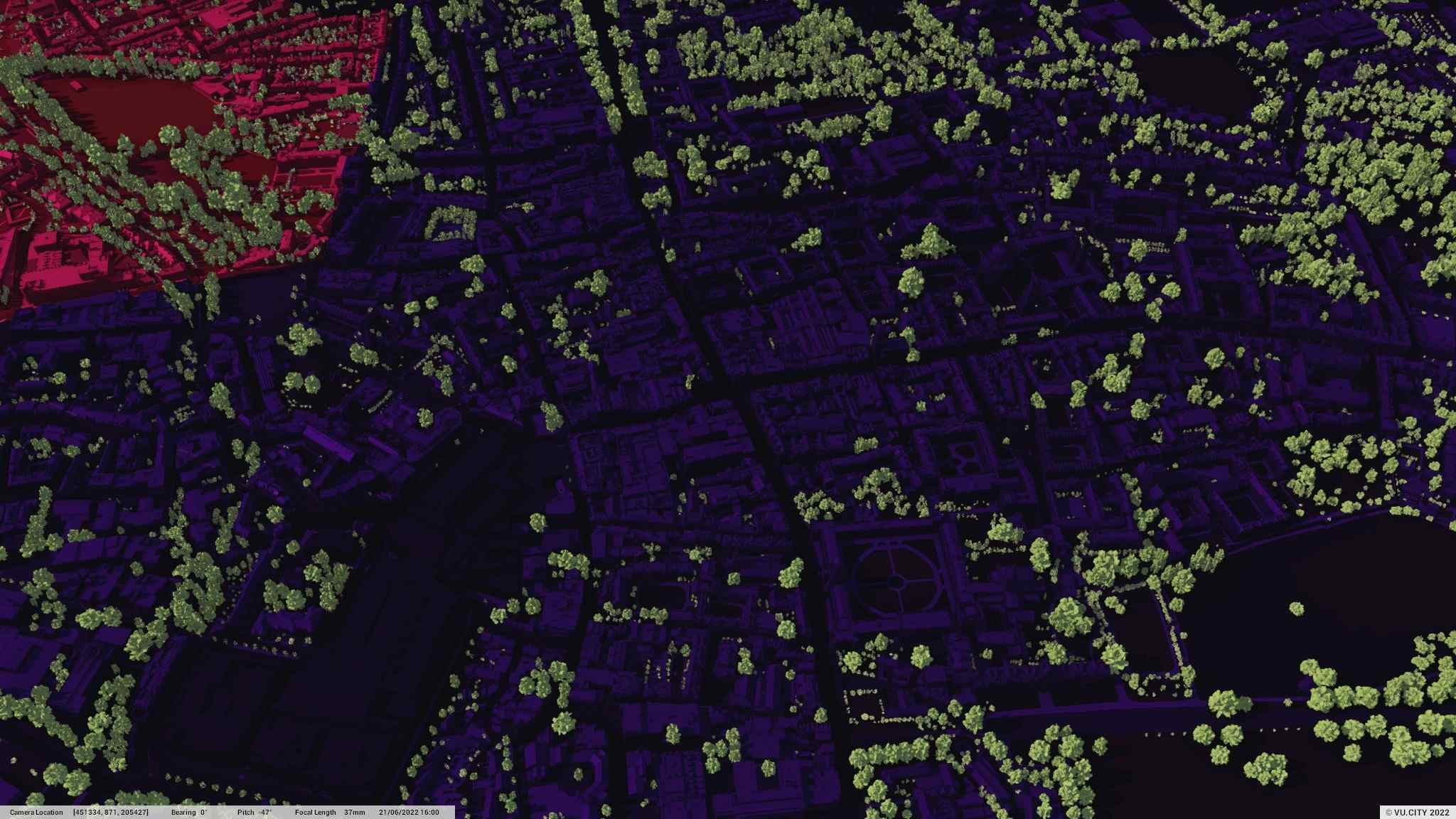
Task: Click the Focal Length label
Action: point(316,812)
